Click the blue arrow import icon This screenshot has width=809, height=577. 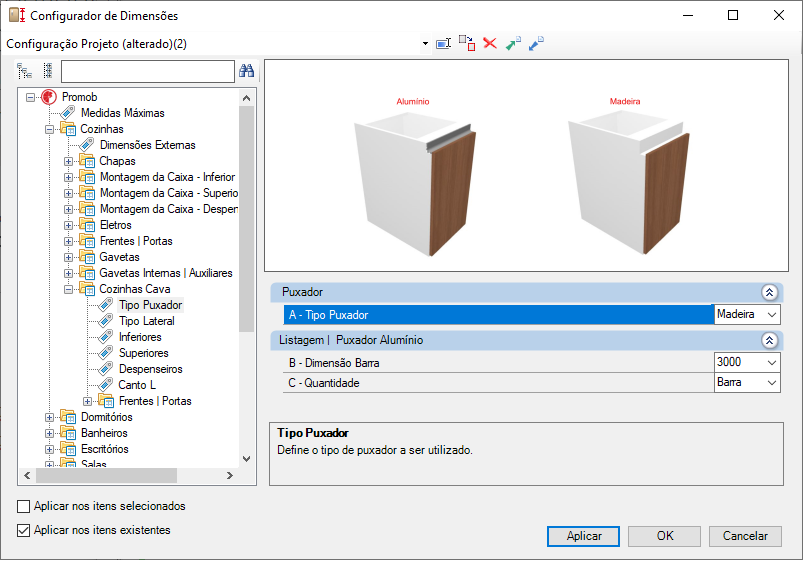coord(536,43)
